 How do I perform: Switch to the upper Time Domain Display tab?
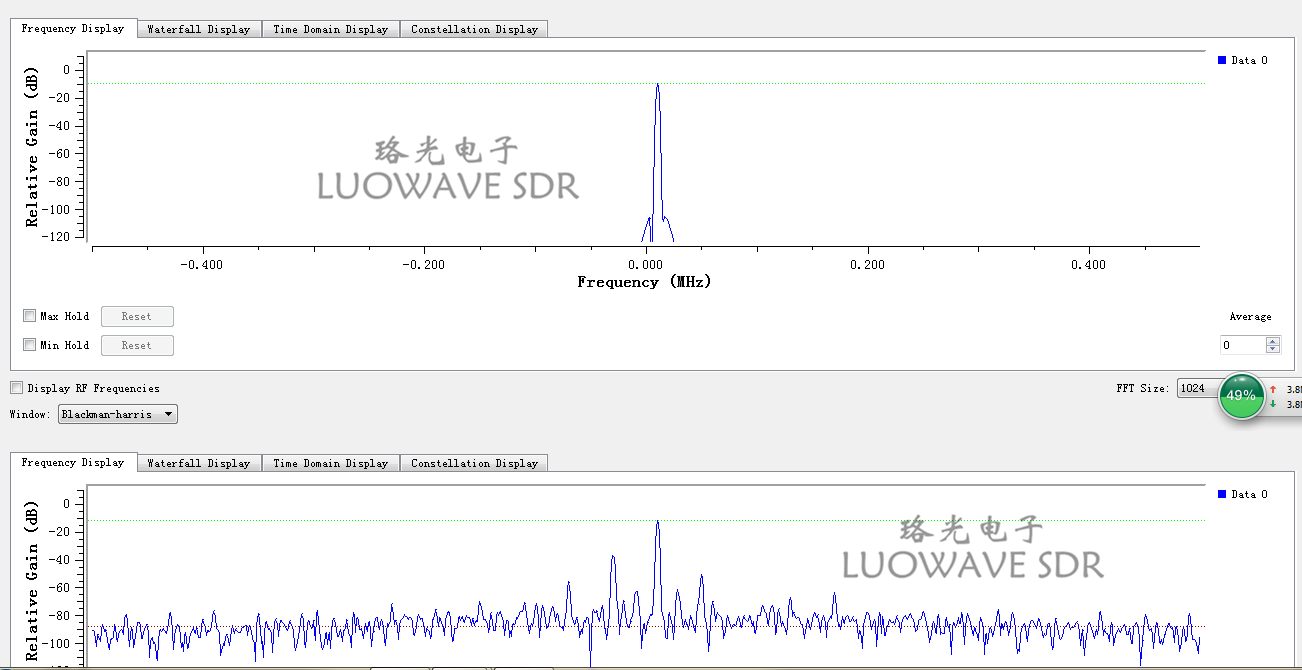point(331,29)
